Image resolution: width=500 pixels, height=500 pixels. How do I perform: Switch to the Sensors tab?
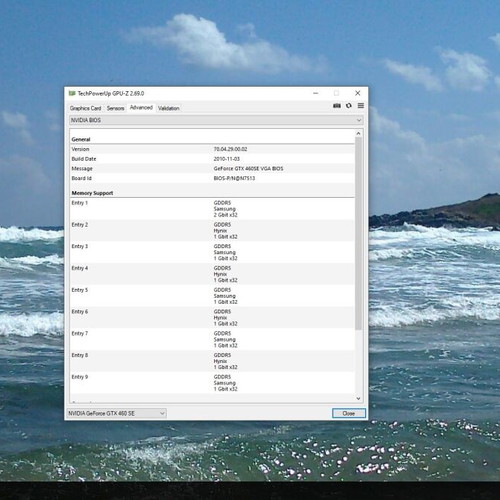(115, 108)
